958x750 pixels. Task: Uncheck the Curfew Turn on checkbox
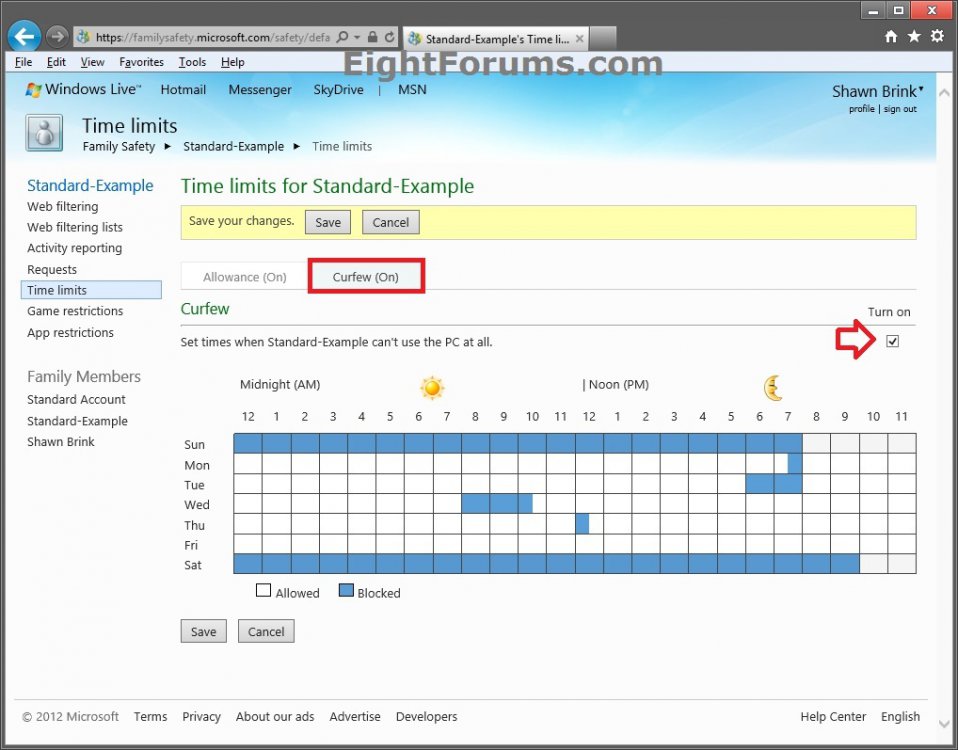893,341
